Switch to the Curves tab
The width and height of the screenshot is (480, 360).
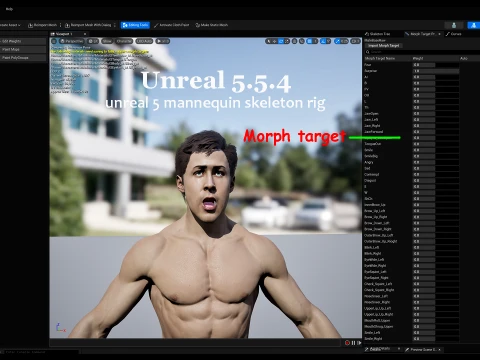point(454,34)
